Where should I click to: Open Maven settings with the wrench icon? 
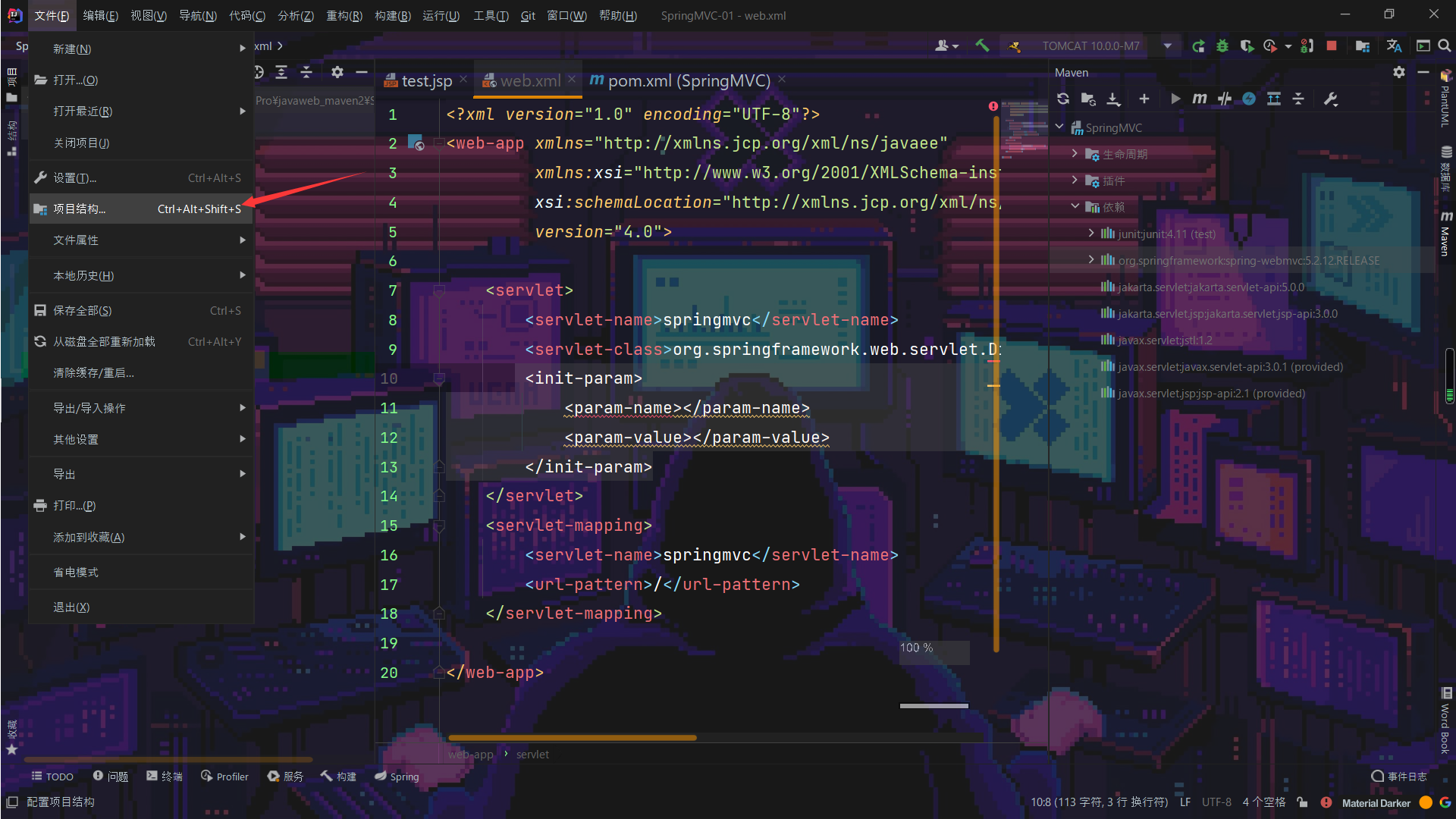[1329, 99]
